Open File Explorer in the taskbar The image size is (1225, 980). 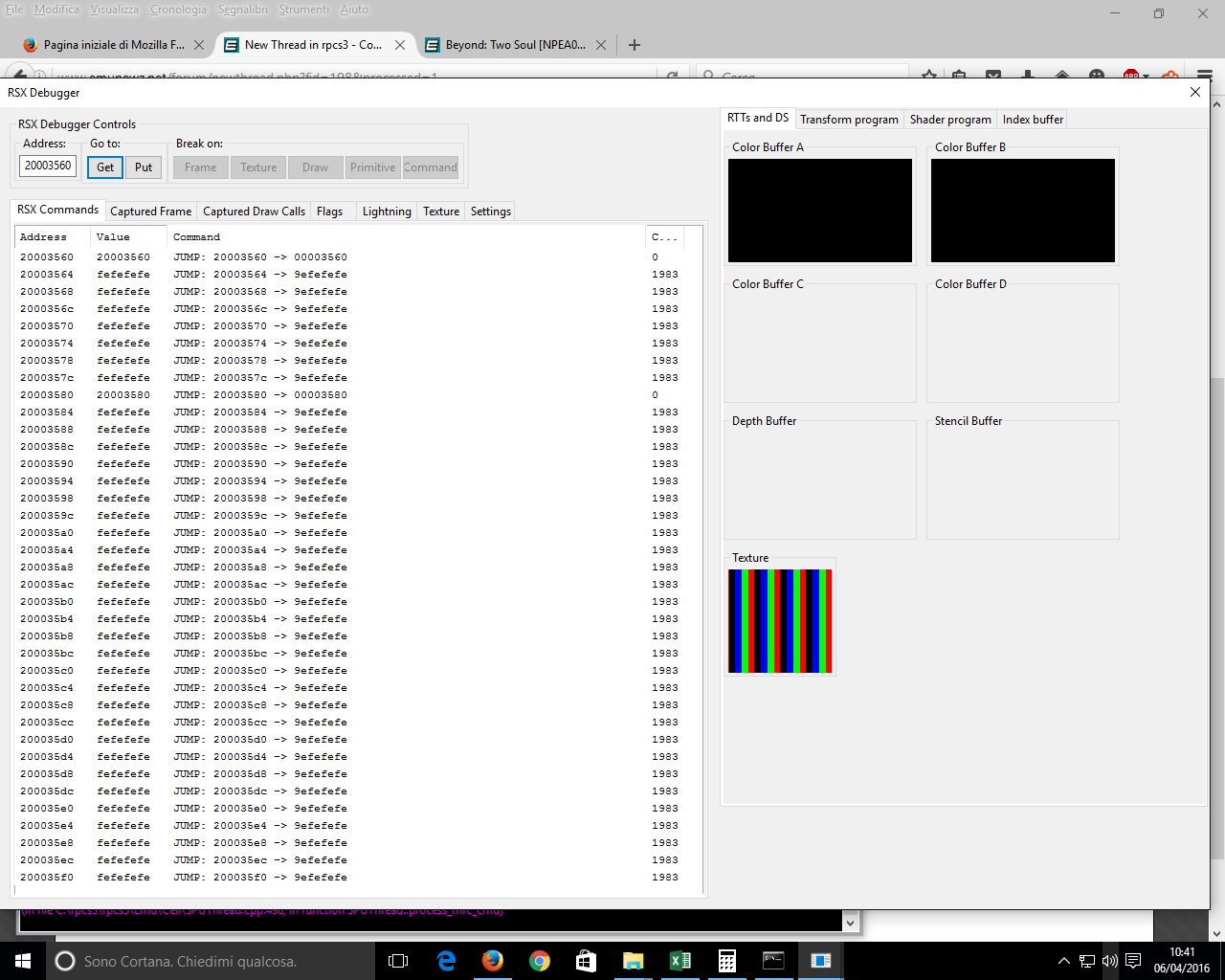pyautogui.click(x=634, y=961)
